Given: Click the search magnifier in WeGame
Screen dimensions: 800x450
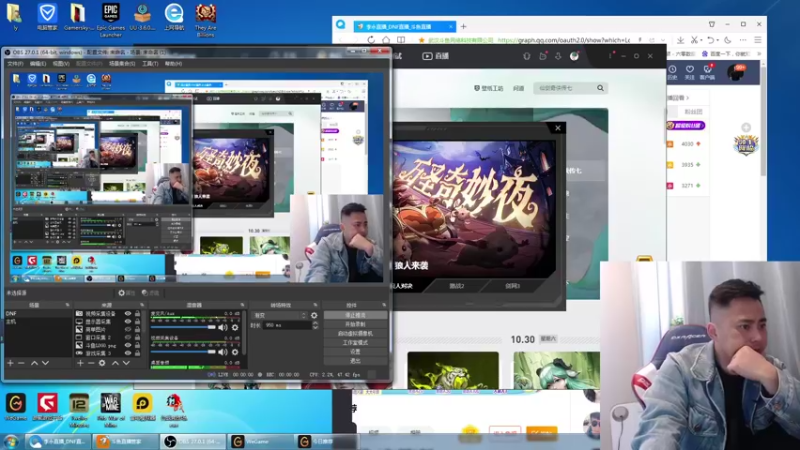Looking at the screenshot, I should coord(601,88).
